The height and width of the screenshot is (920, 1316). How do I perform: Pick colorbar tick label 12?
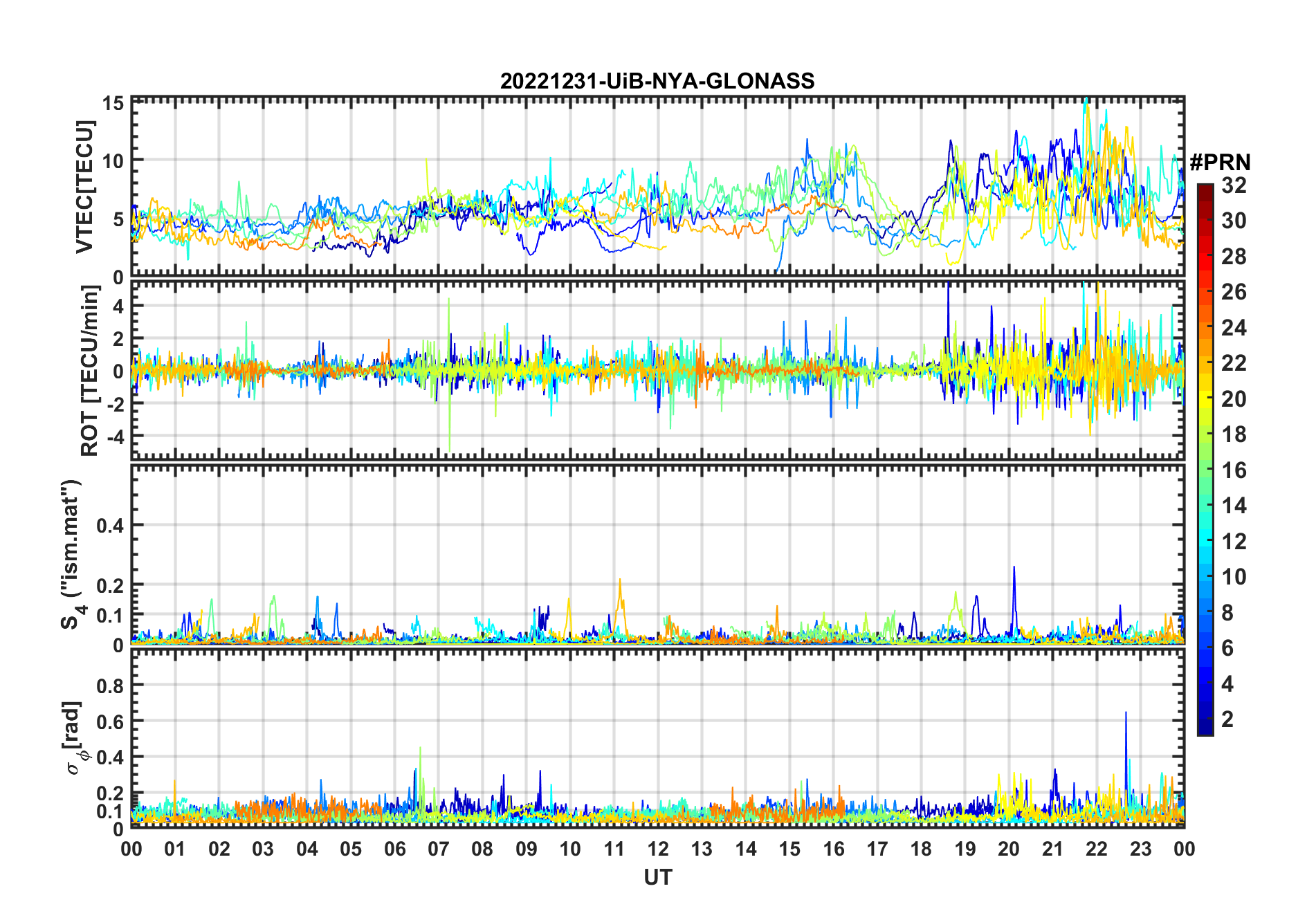click(x=1234, y=542)
